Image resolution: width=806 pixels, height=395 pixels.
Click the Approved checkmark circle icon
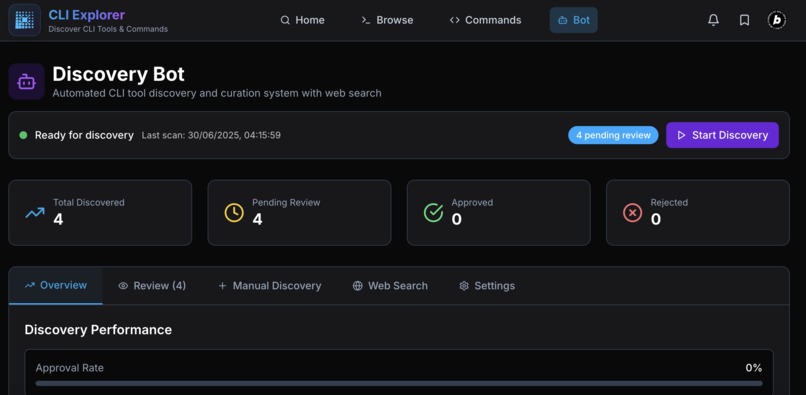tap(433, 213)
